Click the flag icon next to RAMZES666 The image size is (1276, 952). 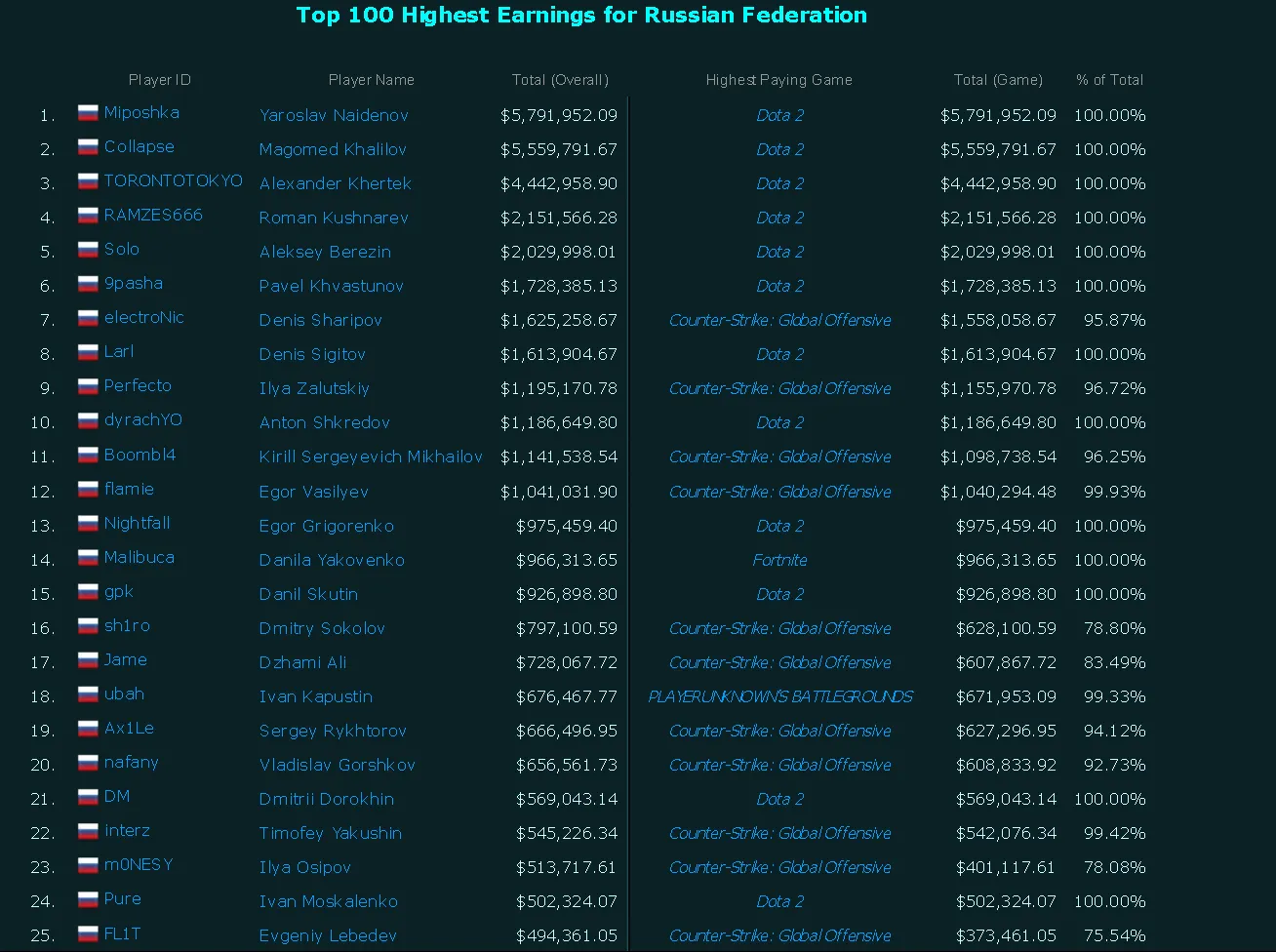click(88, 216)
